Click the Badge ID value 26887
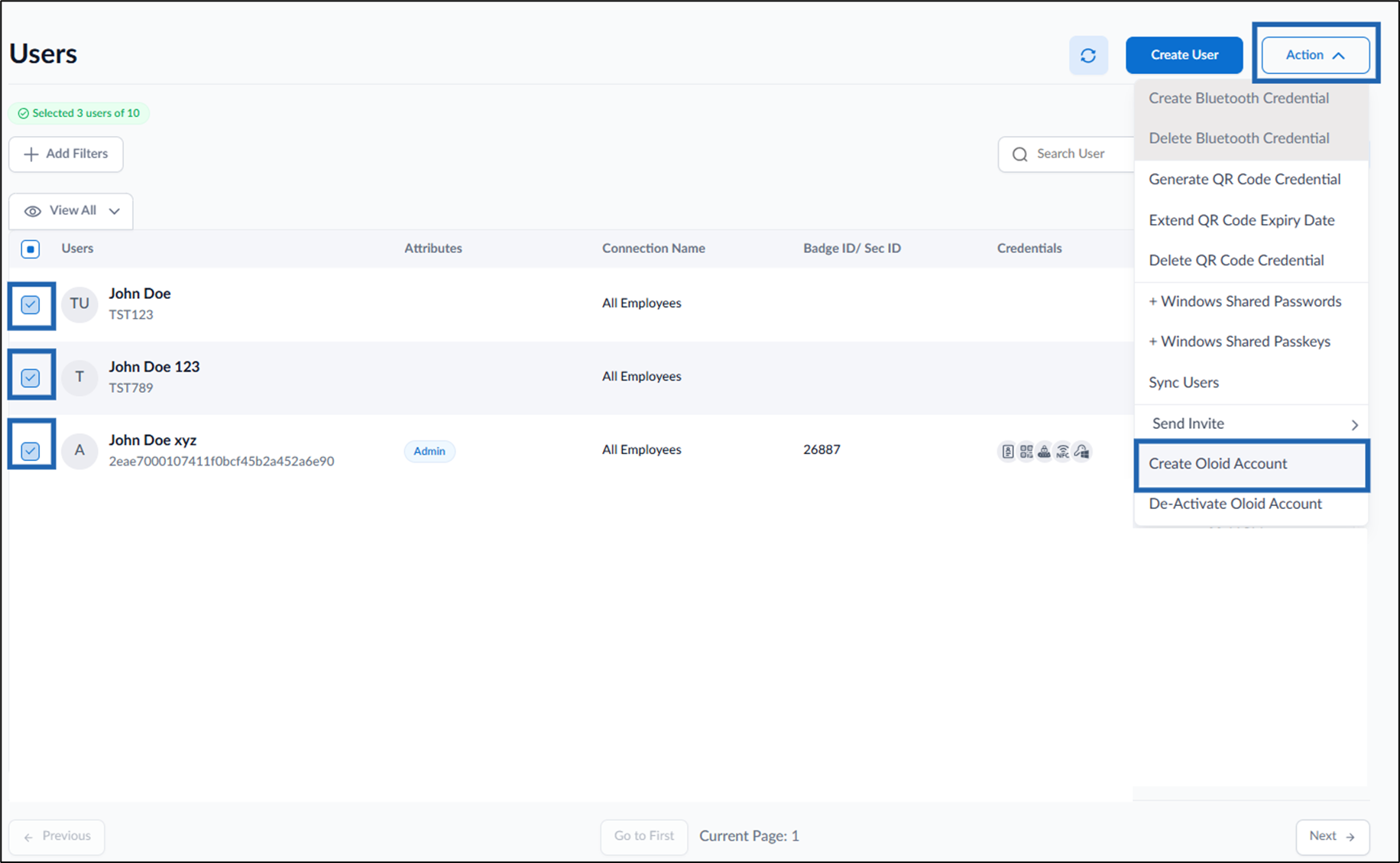Screen dimensions: 1400x863 tap(822, 449)
